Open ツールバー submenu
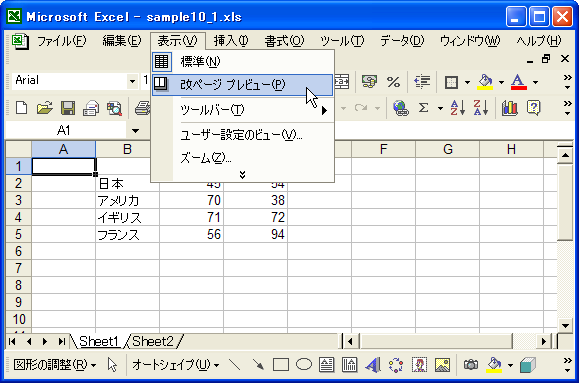 [x=243, y=110]
